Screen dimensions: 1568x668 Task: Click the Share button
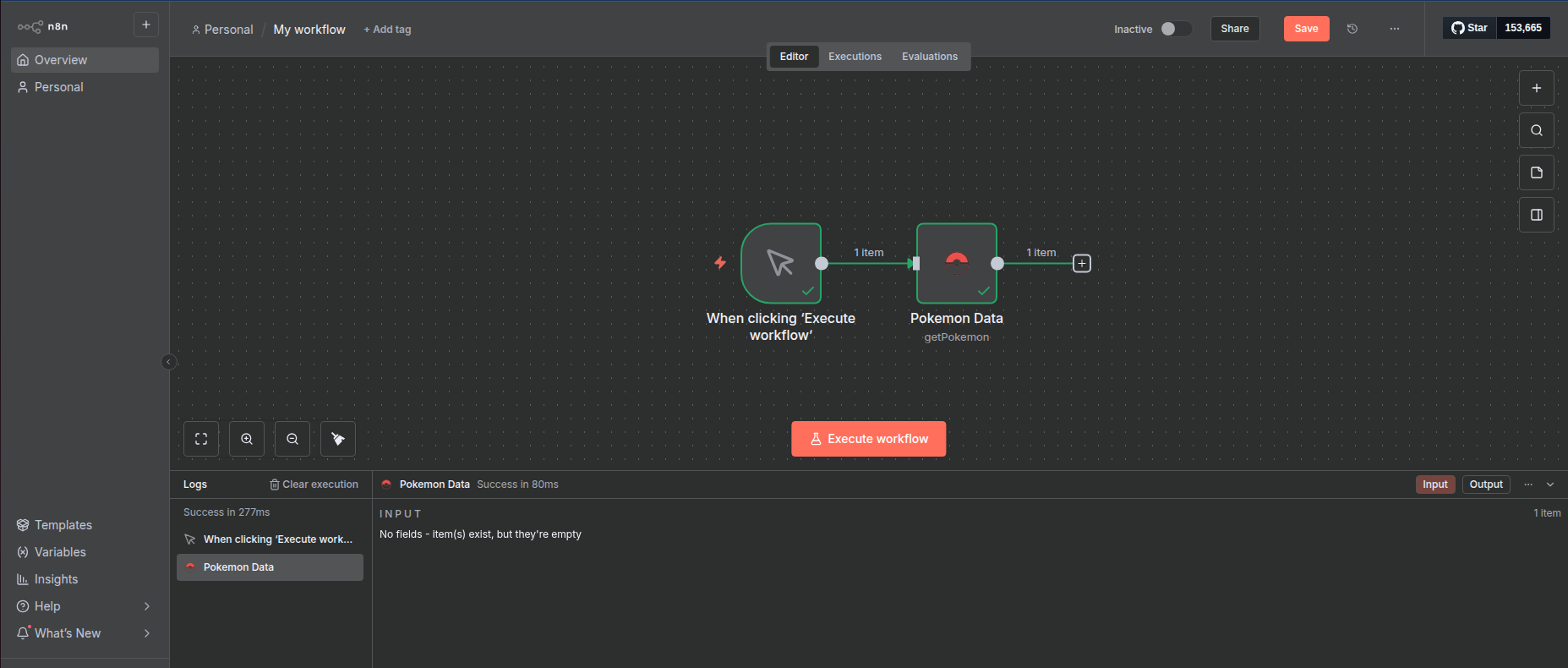[x=1235, y=29]
